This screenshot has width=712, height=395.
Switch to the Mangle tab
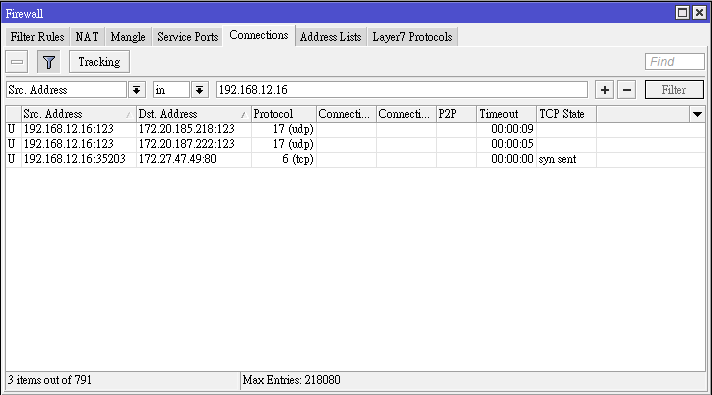(x=128, y=37)
